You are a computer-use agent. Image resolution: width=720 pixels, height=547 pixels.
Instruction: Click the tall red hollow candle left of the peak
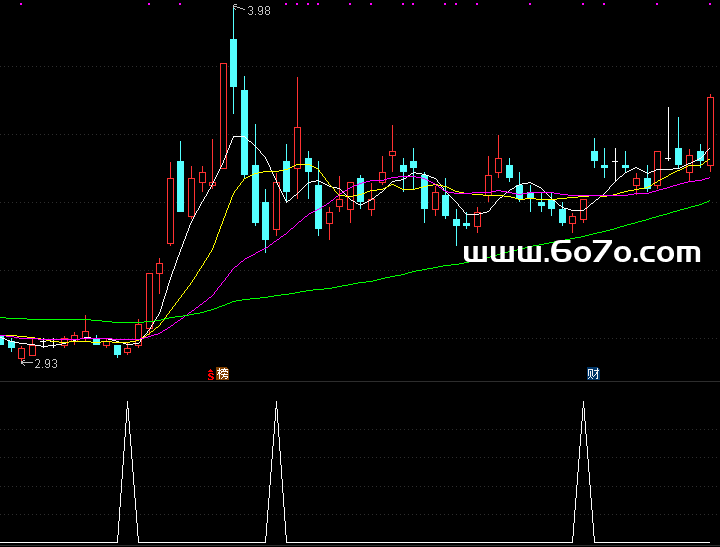coord(222,115)
